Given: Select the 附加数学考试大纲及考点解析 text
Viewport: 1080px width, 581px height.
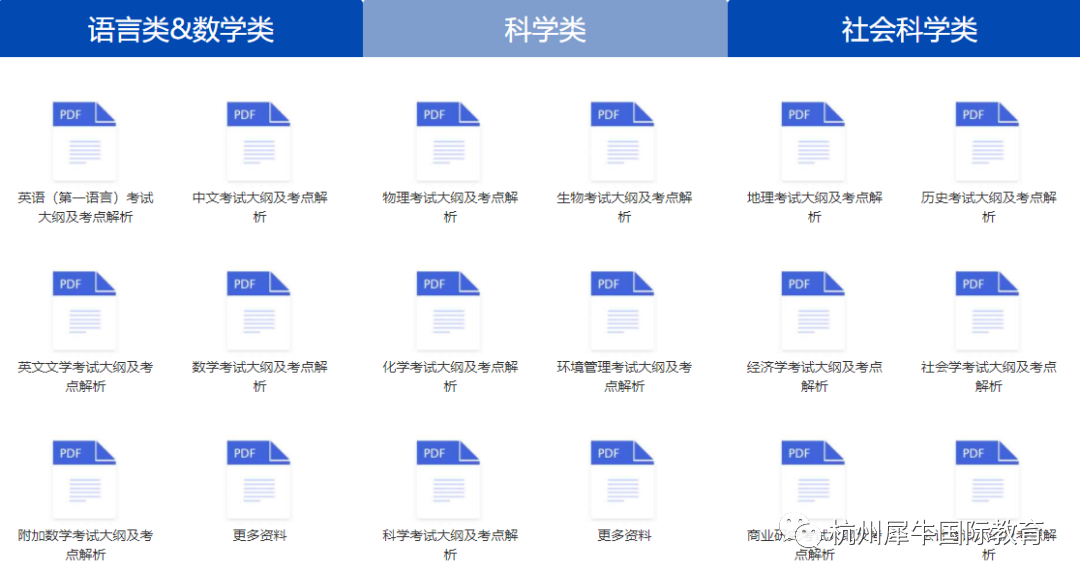Looking at the screenshot, I should [x=85, y=545].
